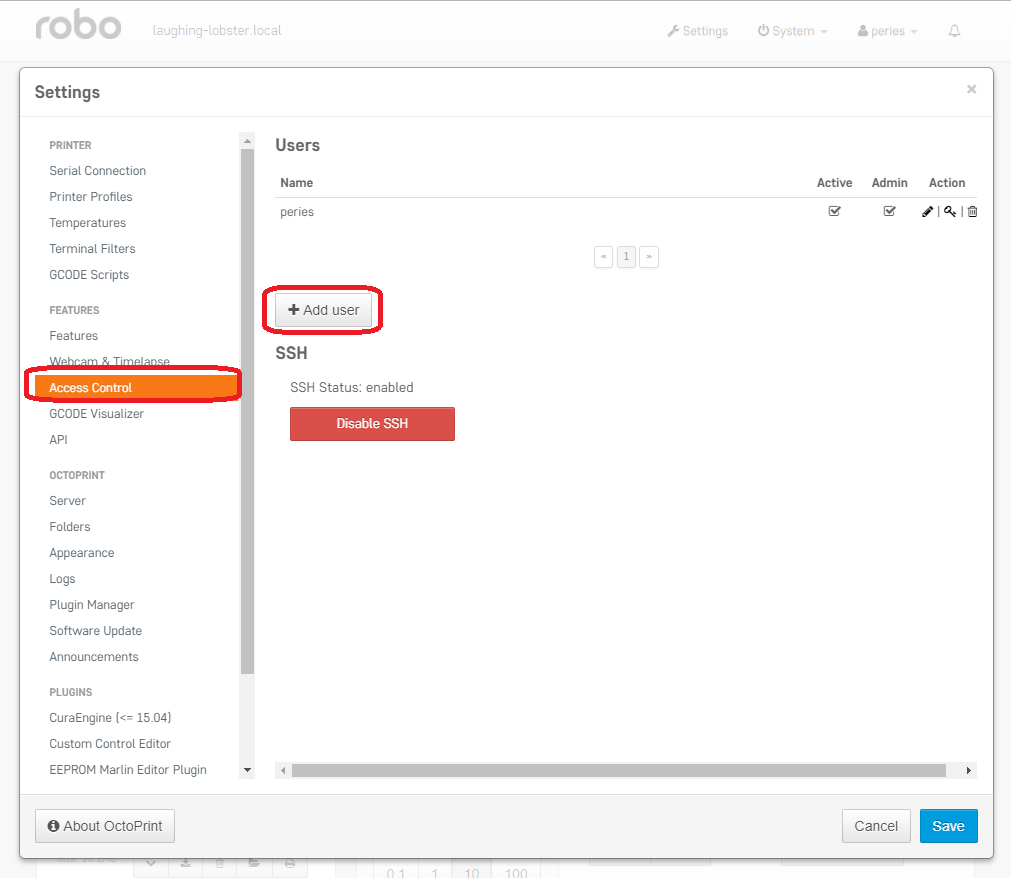
Task: Click the System power icon
Action: pyautogui.click(x=761, y=31)
